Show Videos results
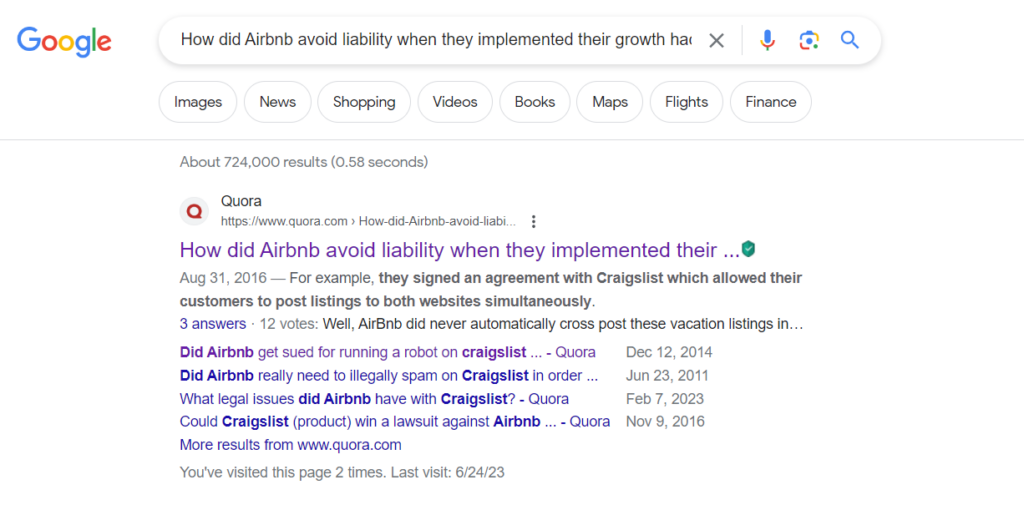Viewport: 1024px width, 505px height. pyautogui.click(x=455, y=102)
